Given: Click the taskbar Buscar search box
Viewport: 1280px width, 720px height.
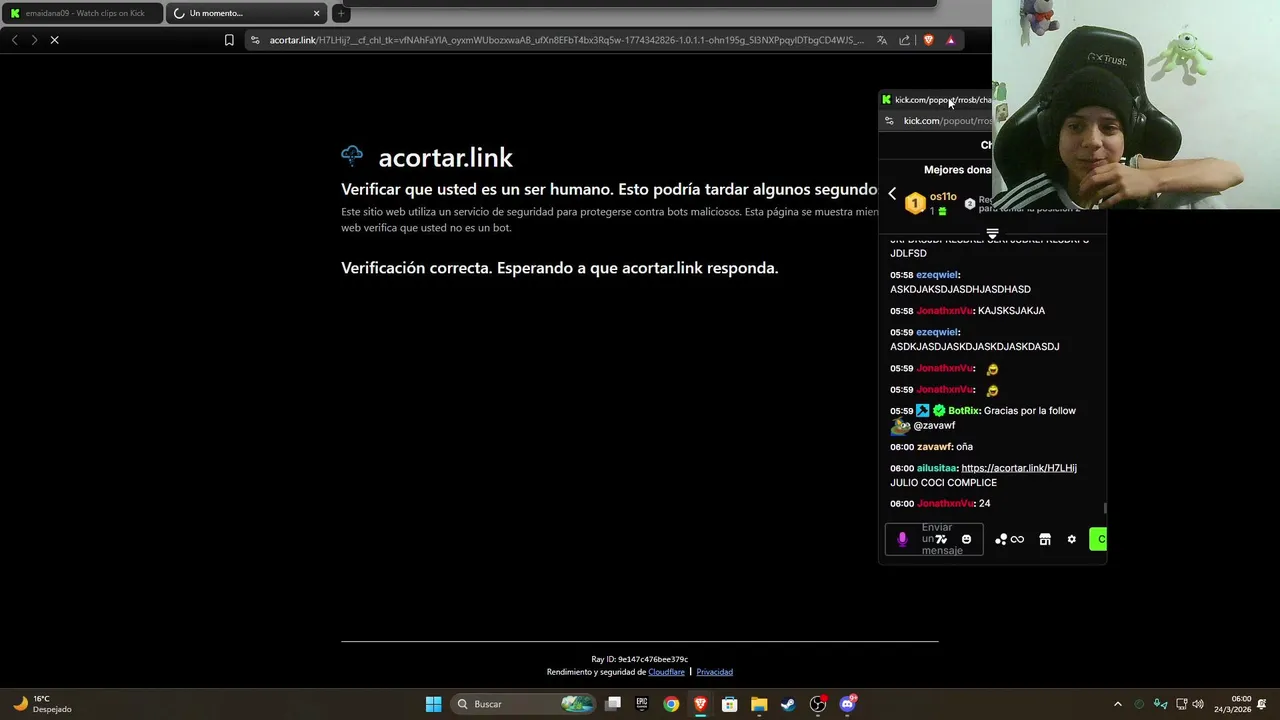Looking at the screenshot, I should coord(525,704).
